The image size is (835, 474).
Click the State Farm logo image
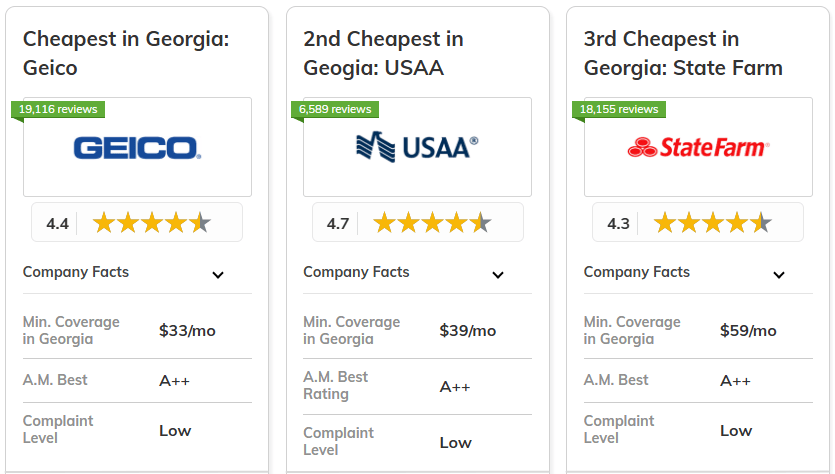coord(698,148)
